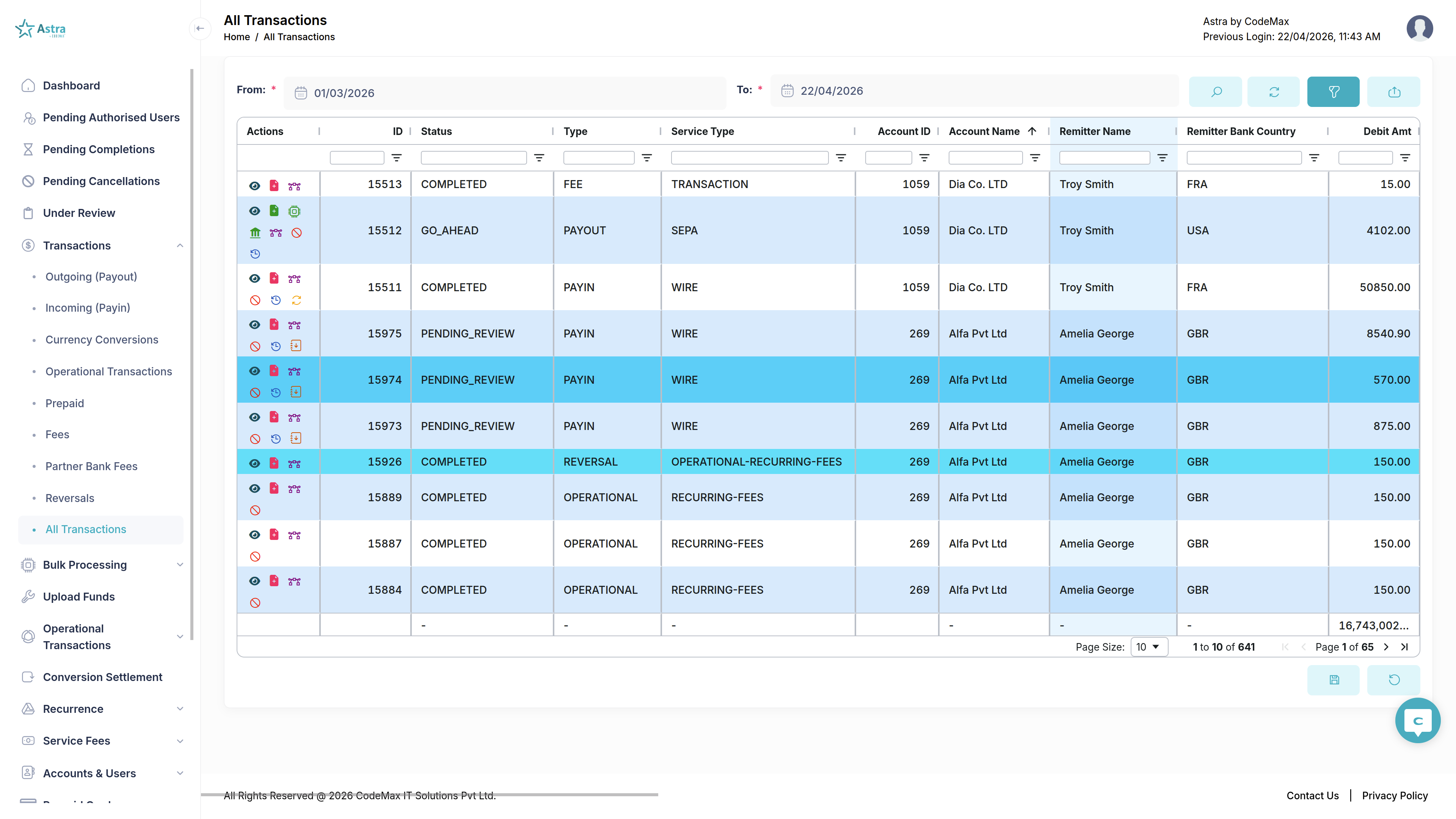Open Status column filter menu

(x=539, y=158)
